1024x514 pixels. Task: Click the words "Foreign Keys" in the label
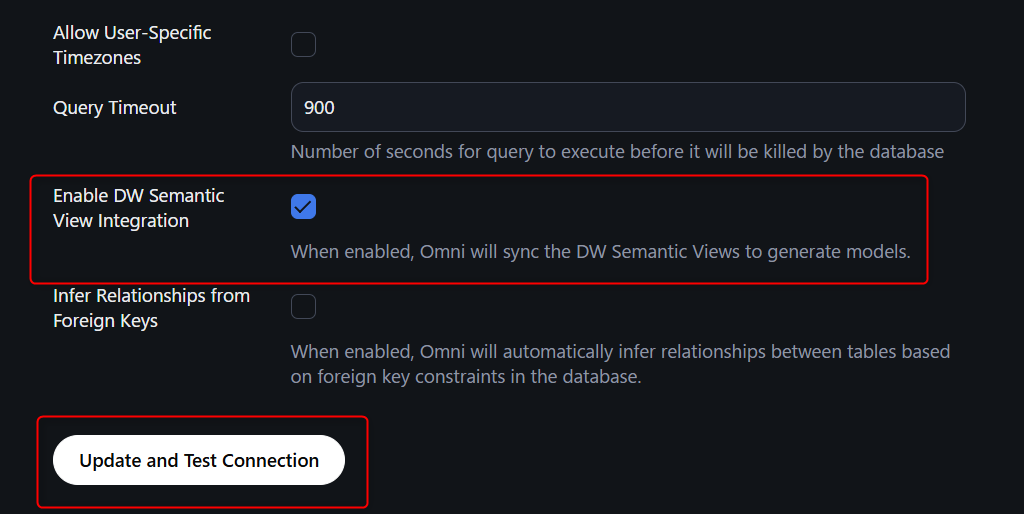click(105, 321)
